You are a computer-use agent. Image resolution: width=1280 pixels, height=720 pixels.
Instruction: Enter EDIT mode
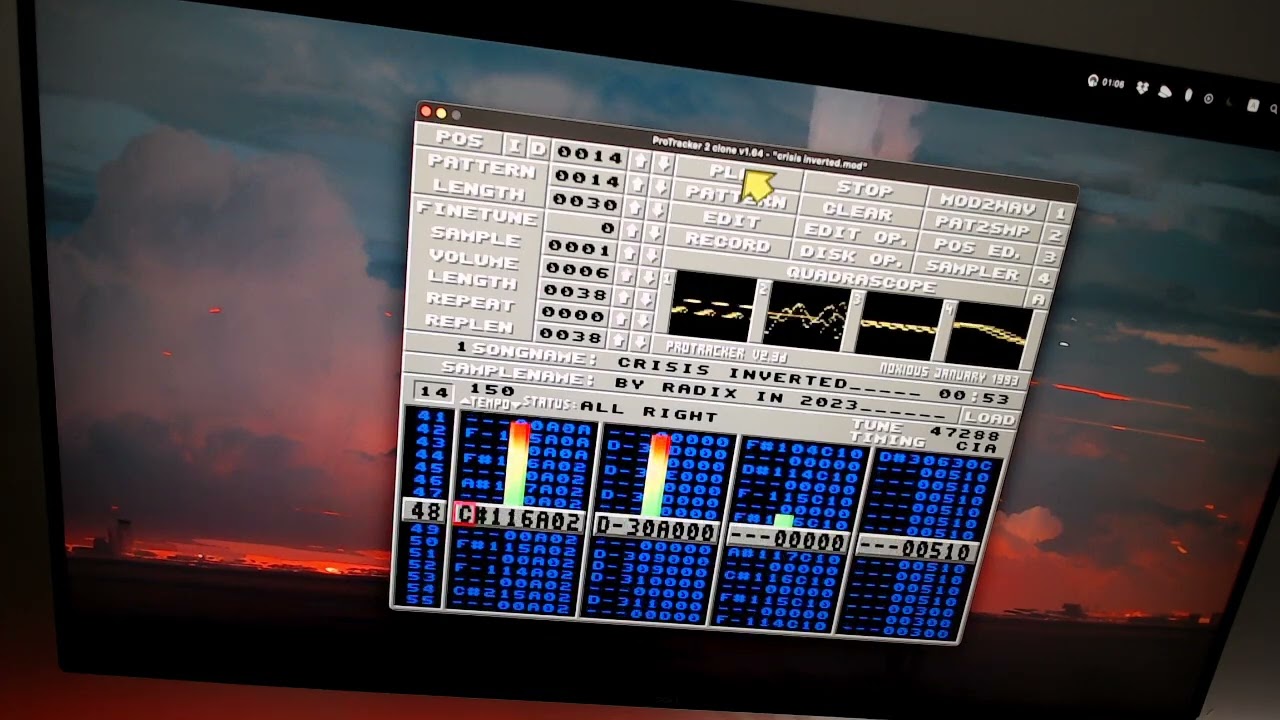(x=733, y=220)
